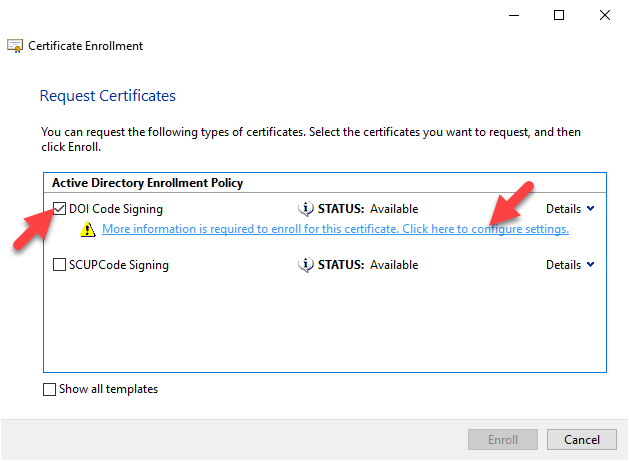Minimize the Certificate Enrollment window
The height and width of the screenshot is (461, 629).
pos(513,15)
